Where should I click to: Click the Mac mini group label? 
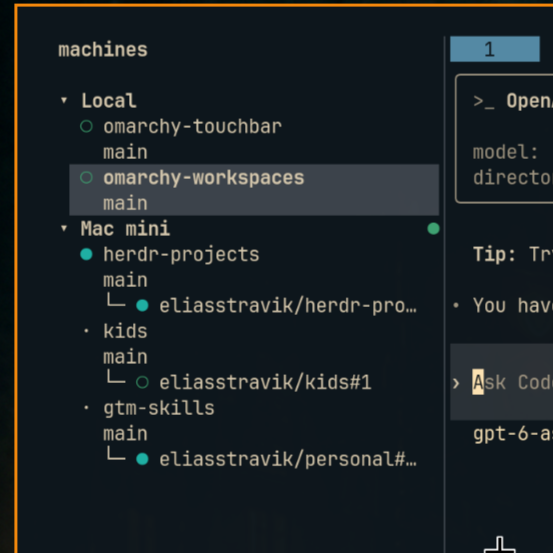coord(125,229)
